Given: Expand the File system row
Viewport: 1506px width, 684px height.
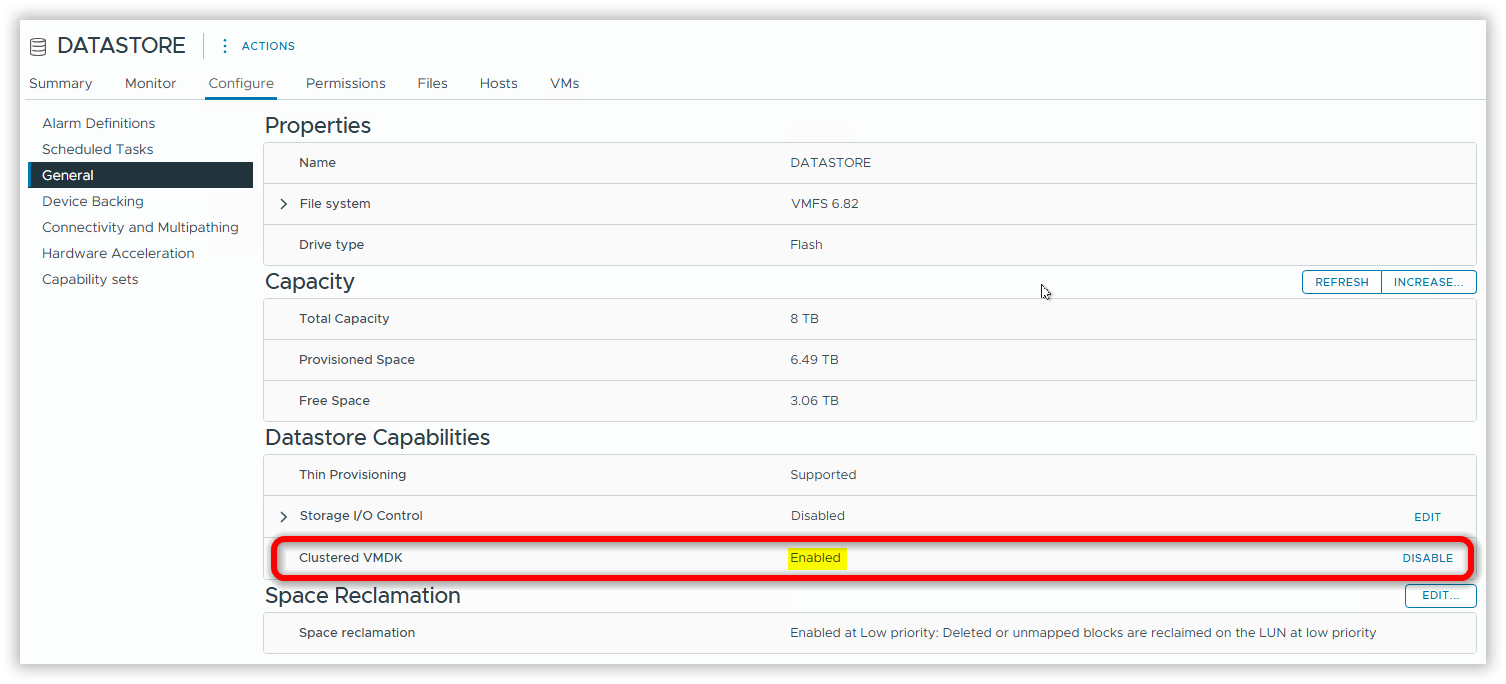Looking at the screenshot, I should tap(284, 204).
